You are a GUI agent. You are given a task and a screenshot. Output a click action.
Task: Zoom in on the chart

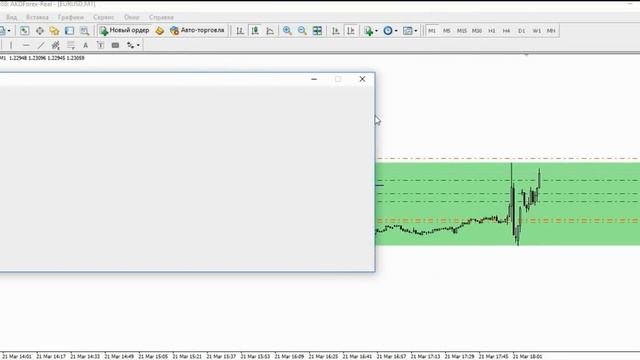[x=287, y=31]
